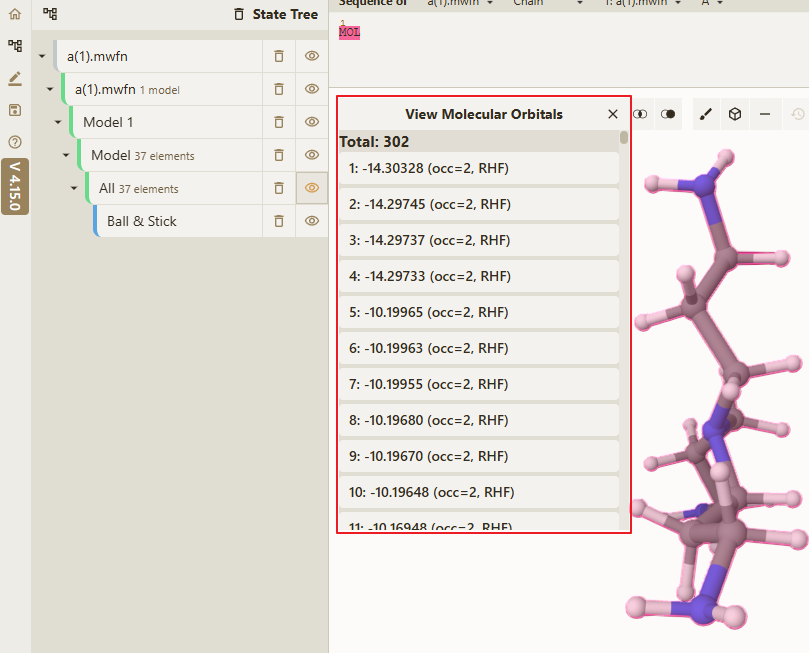
Task: Select the pencil edit icon in sidebar
Action: pyautogui.click(x=15, y=78)
